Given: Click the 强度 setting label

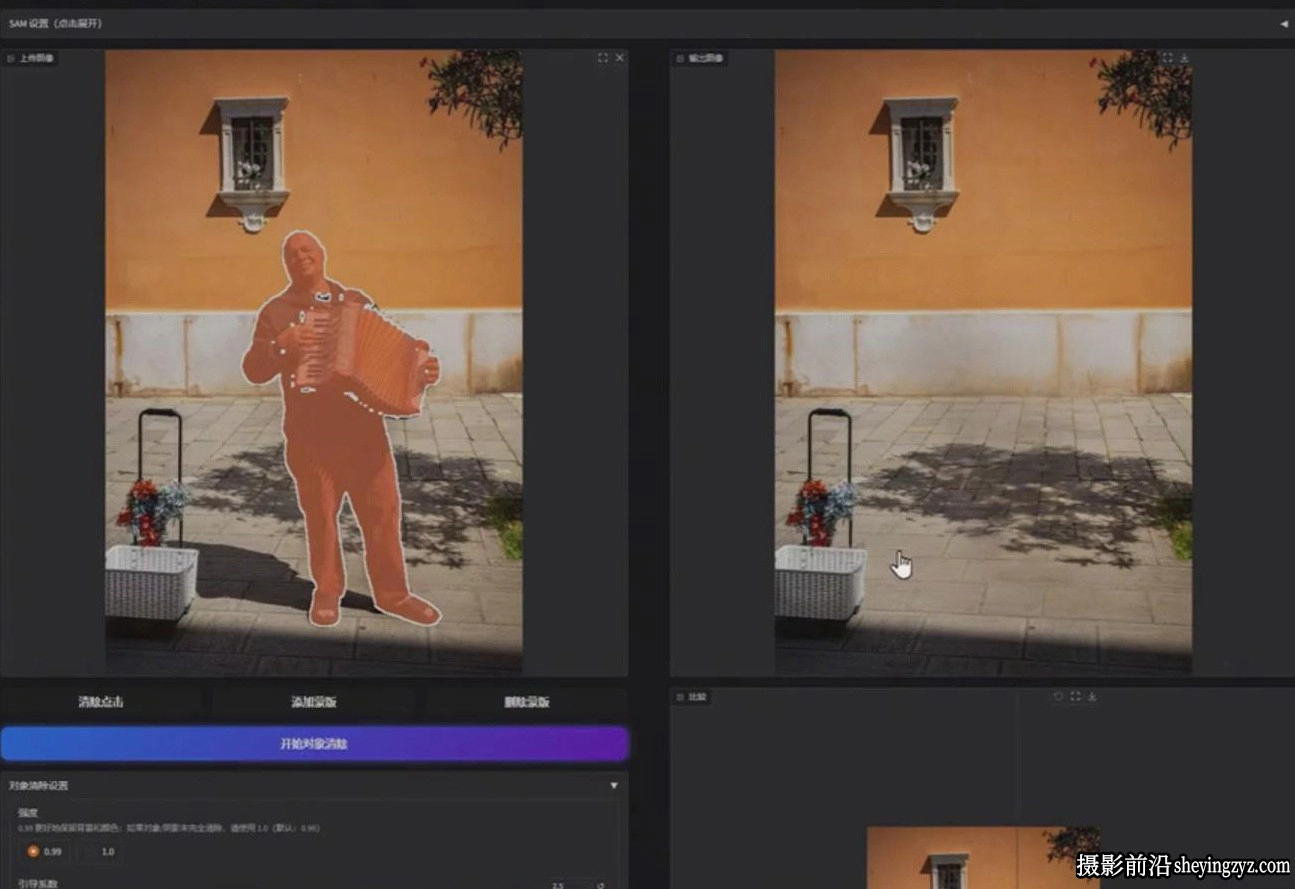Looking at the screenshot, I should 27,813.
